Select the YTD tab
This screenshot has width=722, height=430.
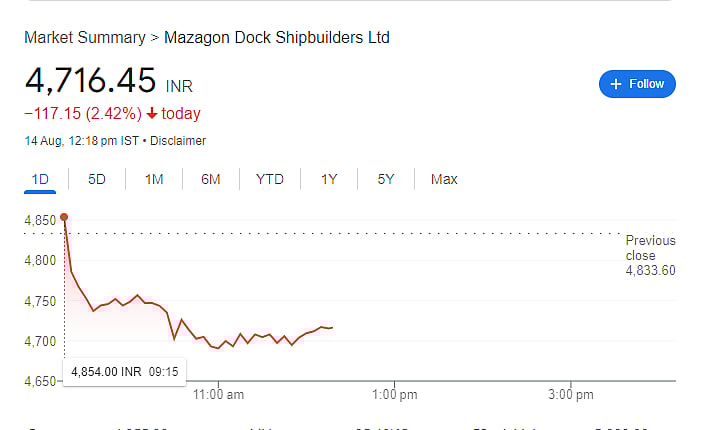tap(270, 179)
